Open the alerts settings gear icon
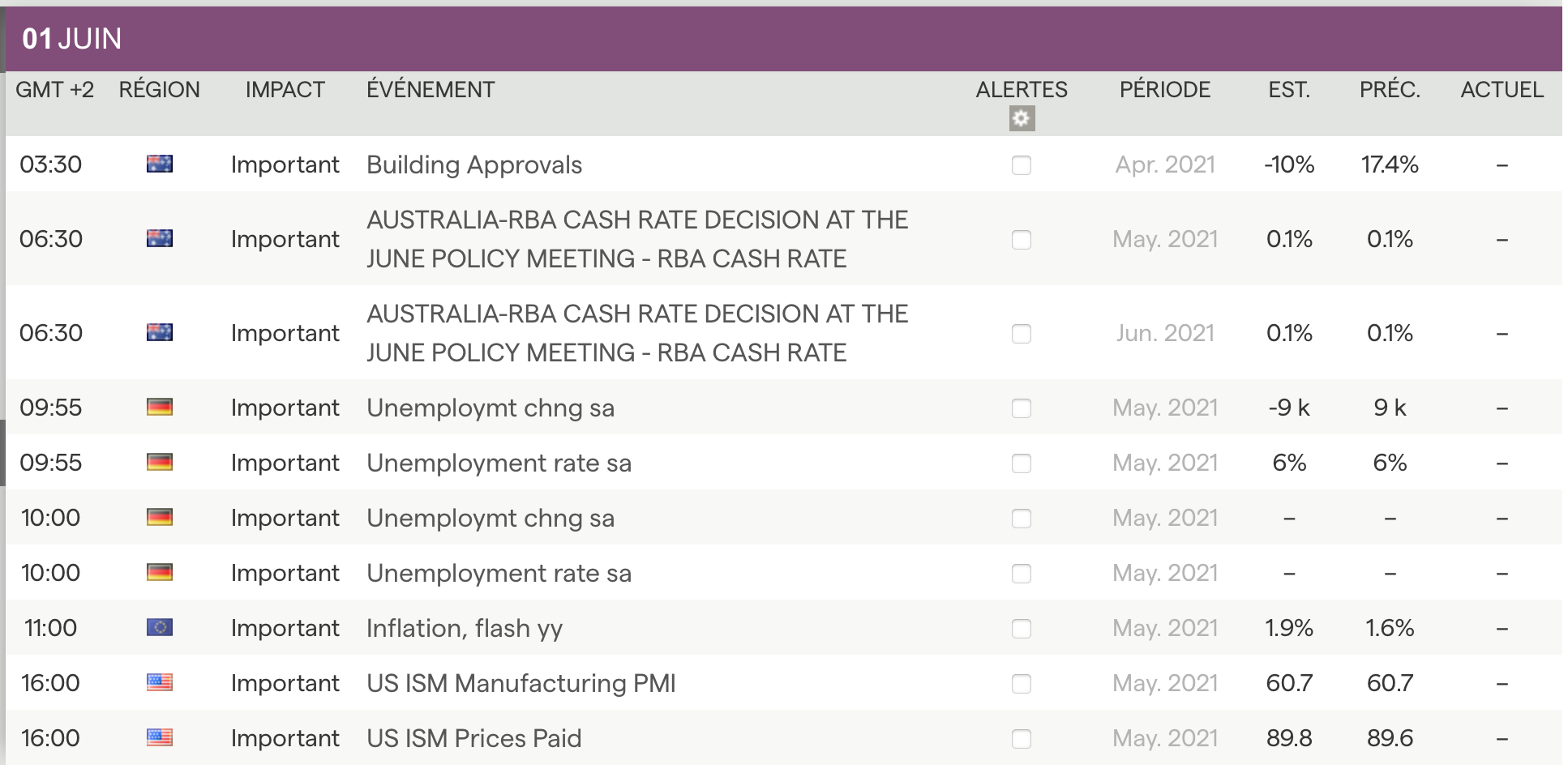 pos(1022,119)
